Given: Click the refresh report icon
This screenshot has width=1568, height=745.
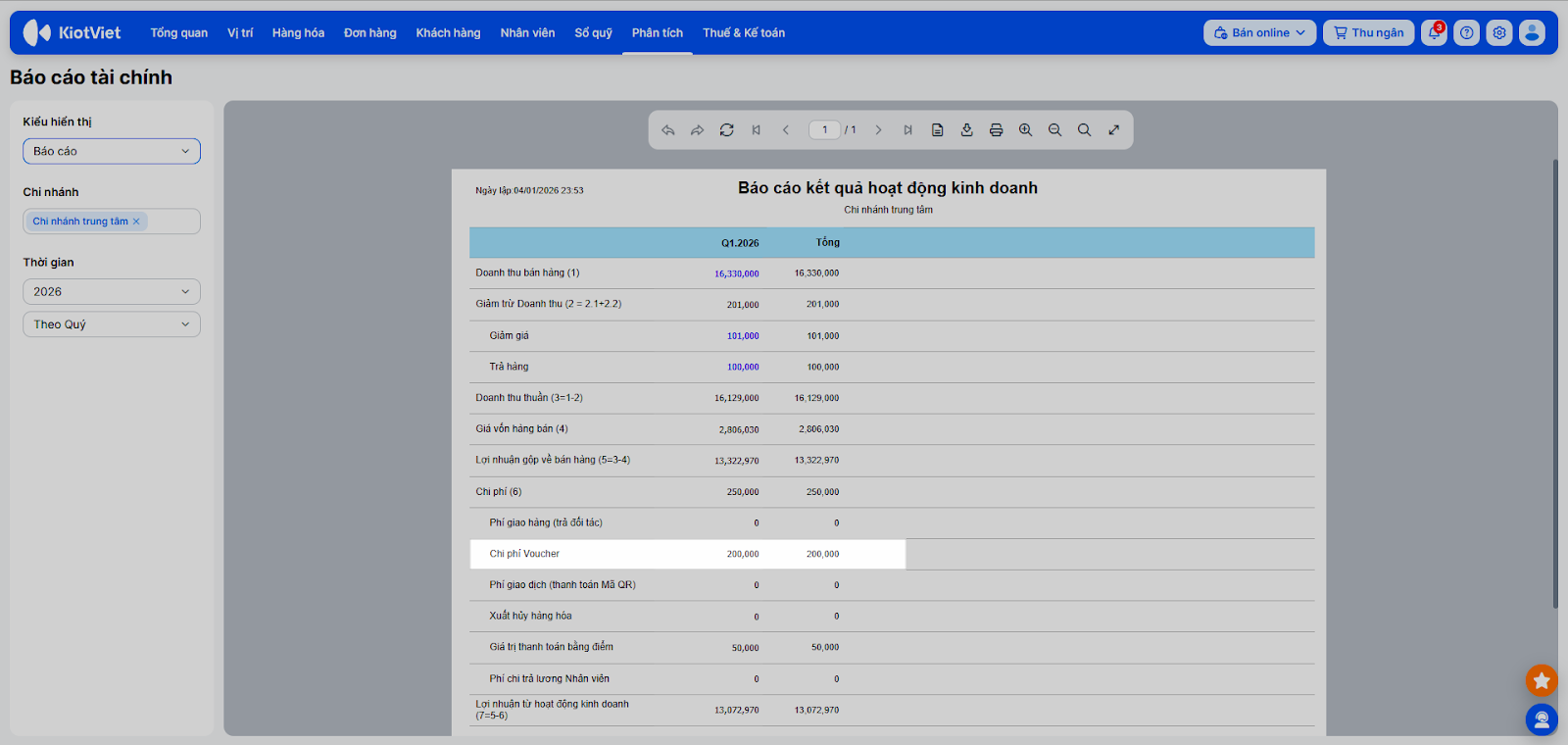Looking at the screenshot, I should pos(726,130).
